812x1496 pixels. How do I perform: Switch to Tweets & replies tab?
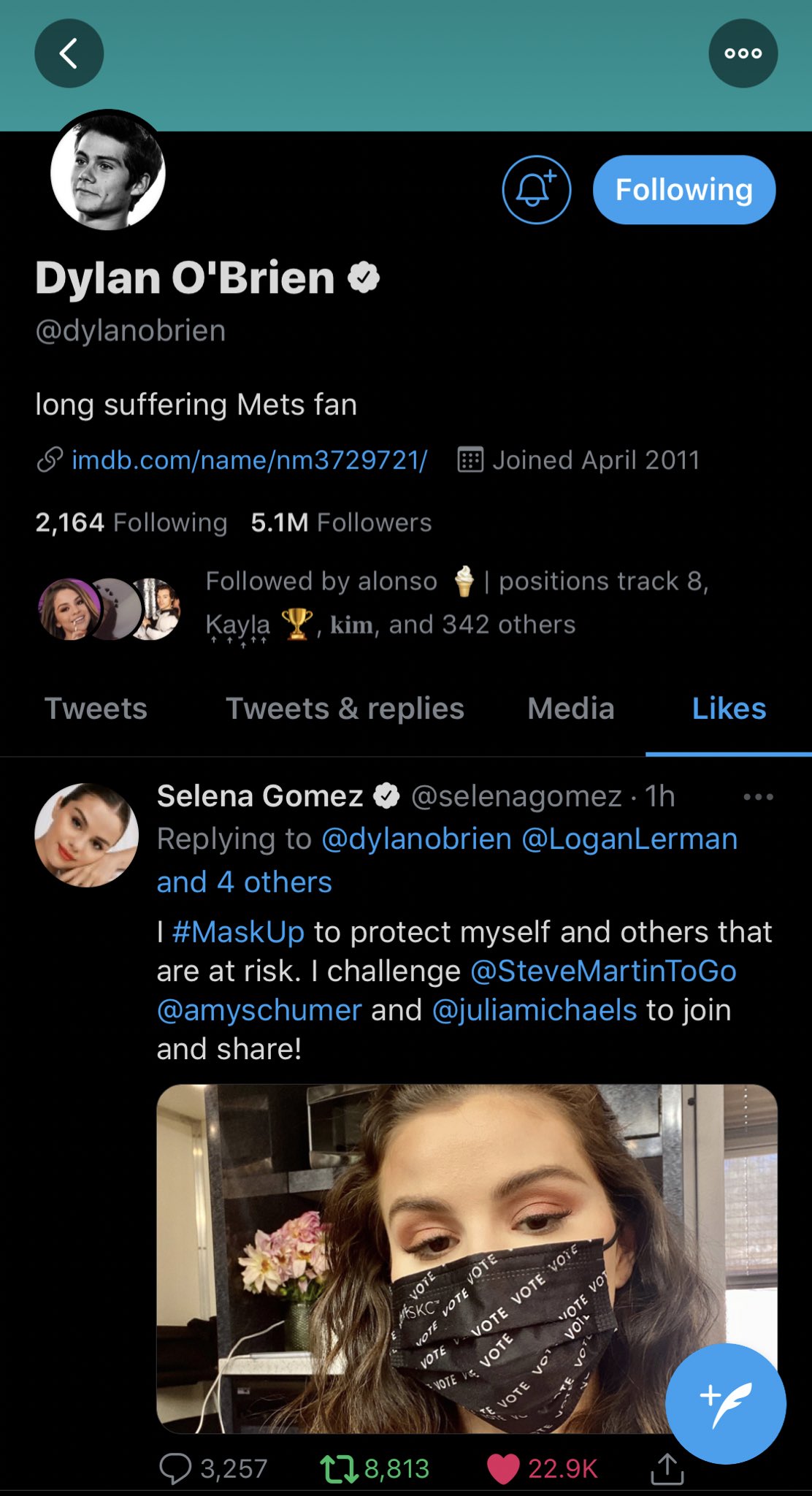click(345, 709)
